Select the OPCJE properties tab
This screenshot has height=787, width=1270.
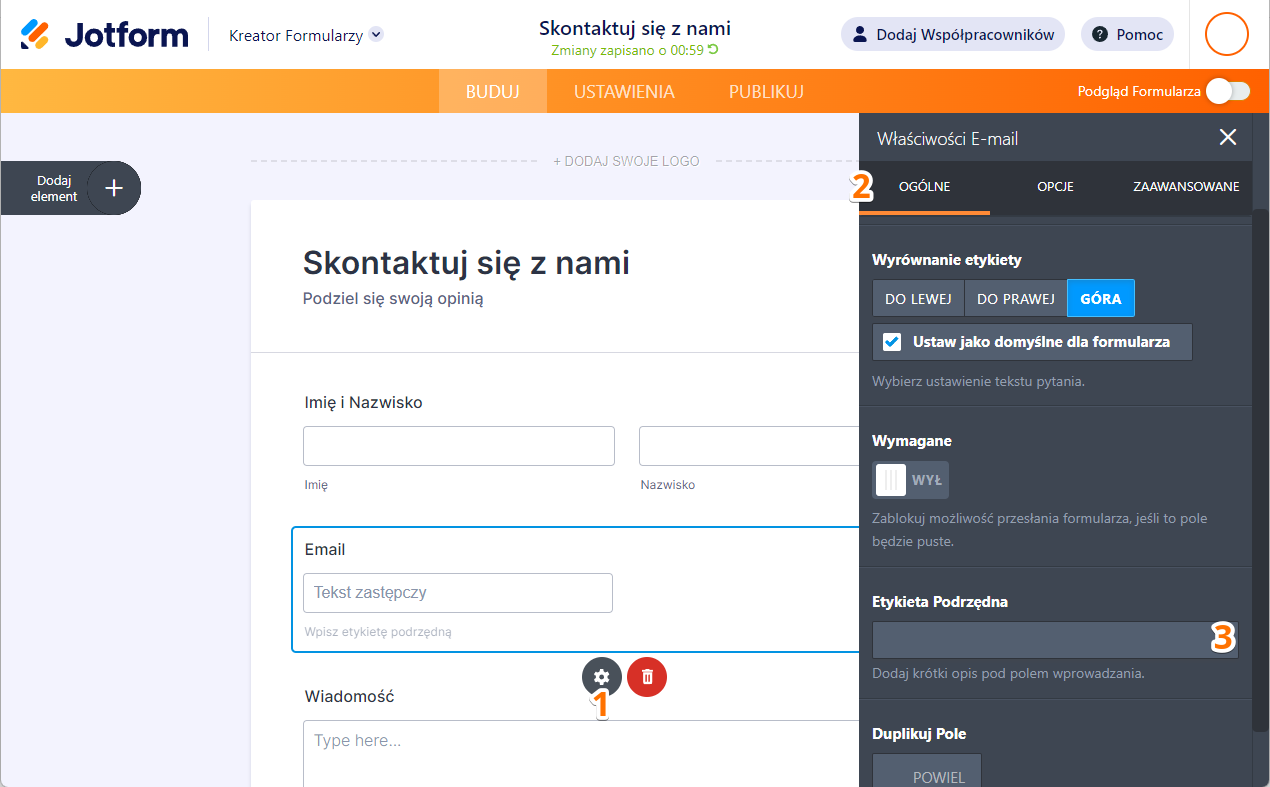click(1055, 187)
